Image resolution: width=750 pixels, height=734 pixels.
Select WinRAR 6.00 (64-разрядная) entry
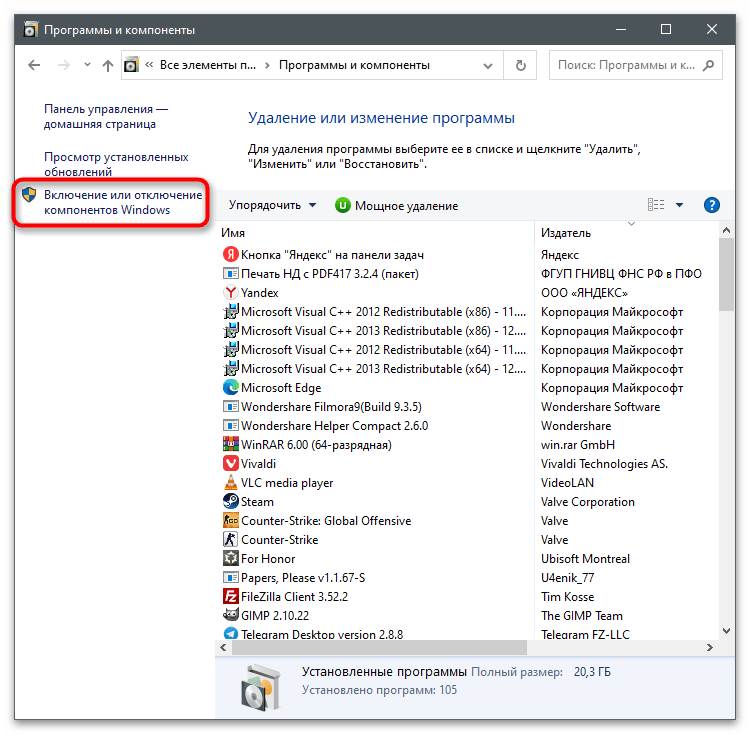pos(316,444)
